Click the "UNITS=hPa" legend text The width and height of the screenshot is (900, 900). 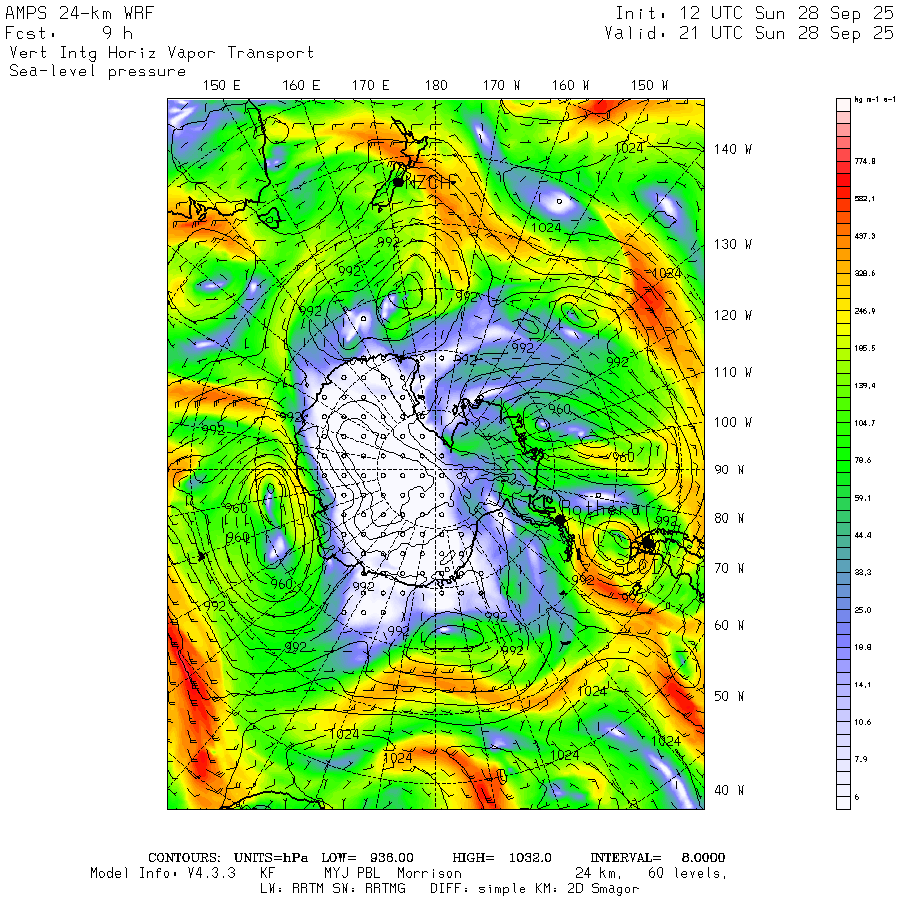(x=271, y=858)
